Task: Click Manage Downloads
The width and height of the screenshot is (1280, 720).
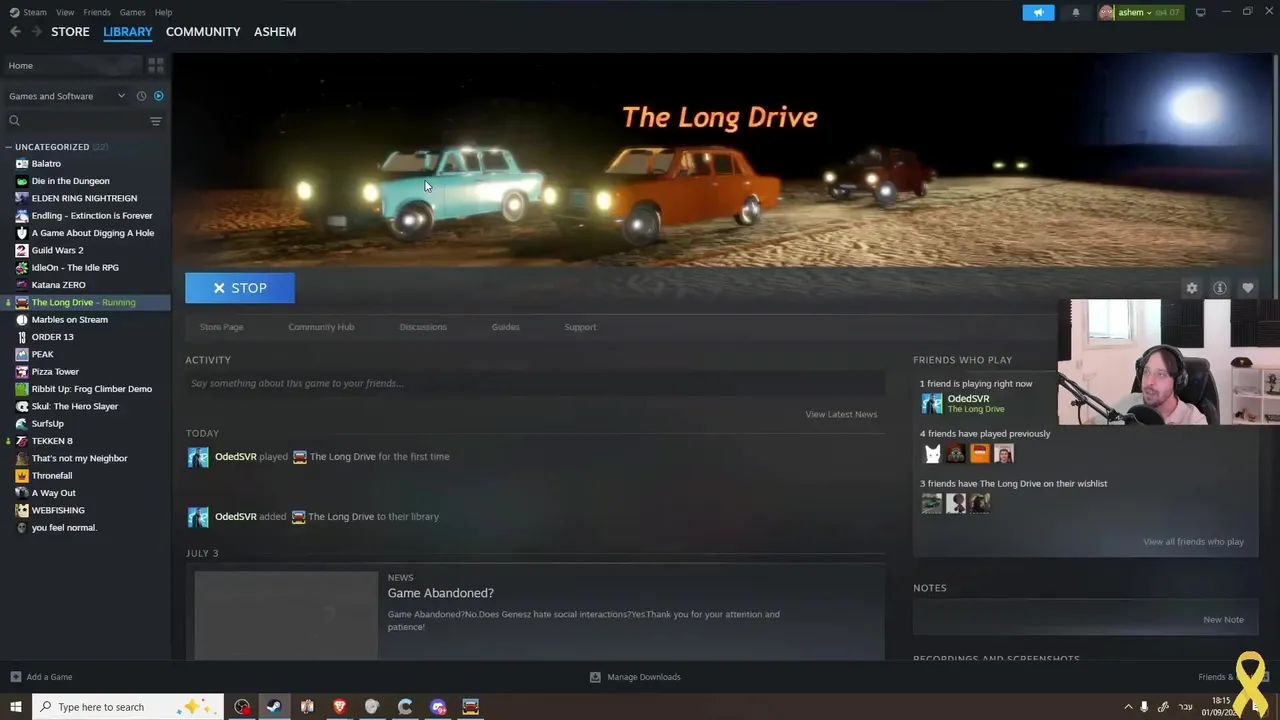Action: click(643, 677)
